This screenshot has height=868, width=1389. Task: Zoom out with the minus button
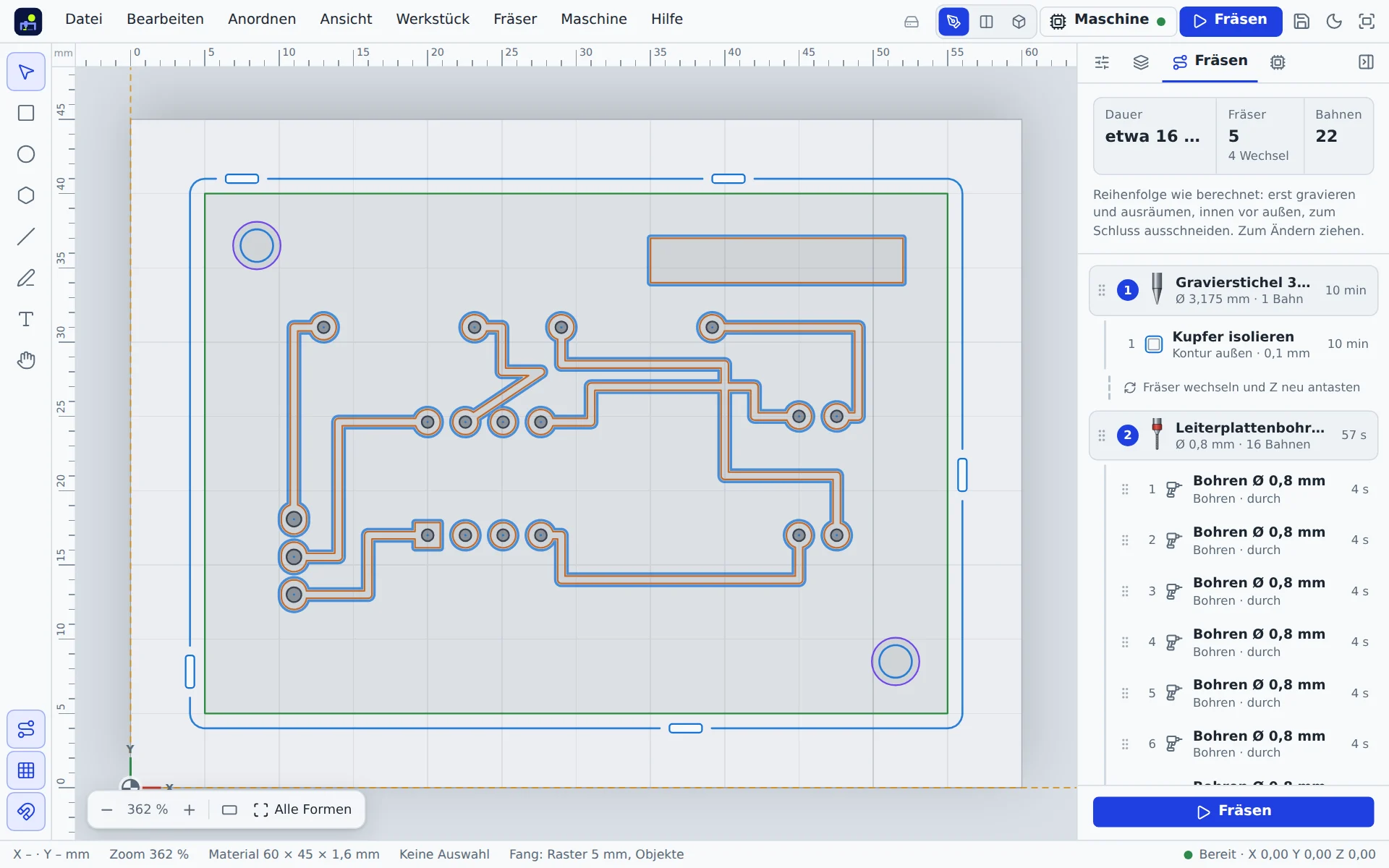coord(107,810)
